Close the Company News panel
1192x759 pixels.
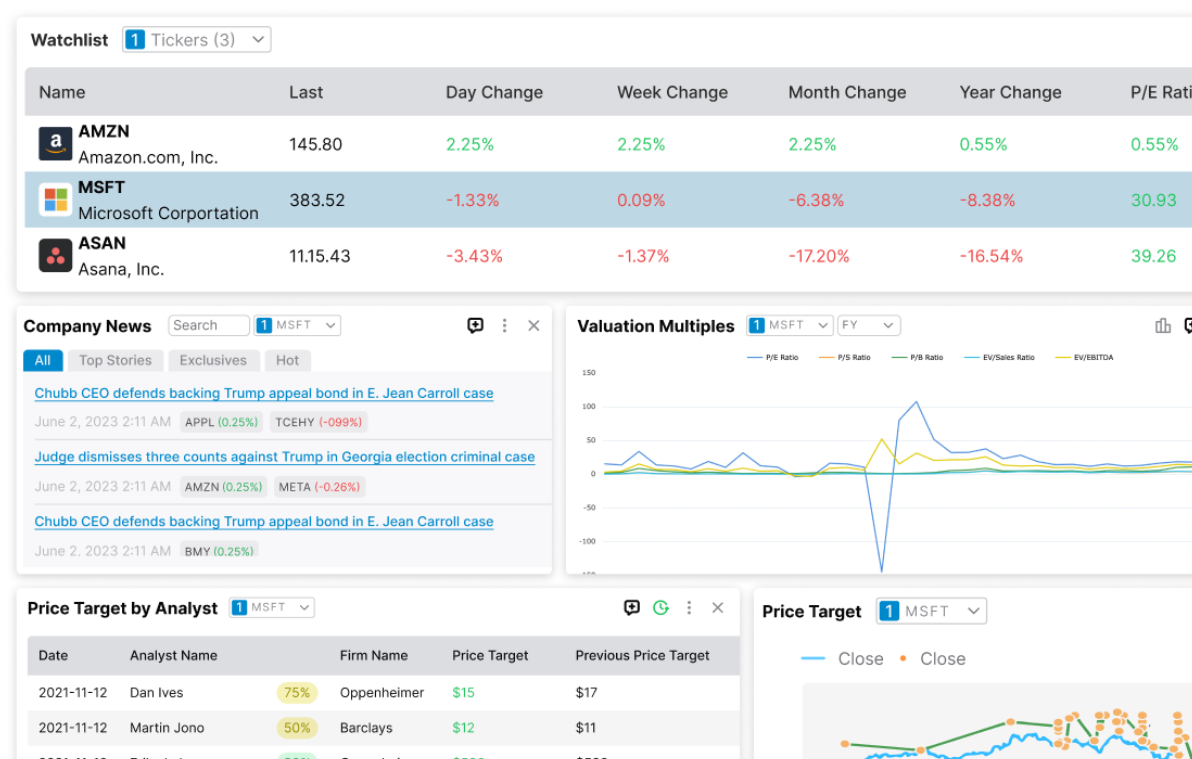coord(534,326)
